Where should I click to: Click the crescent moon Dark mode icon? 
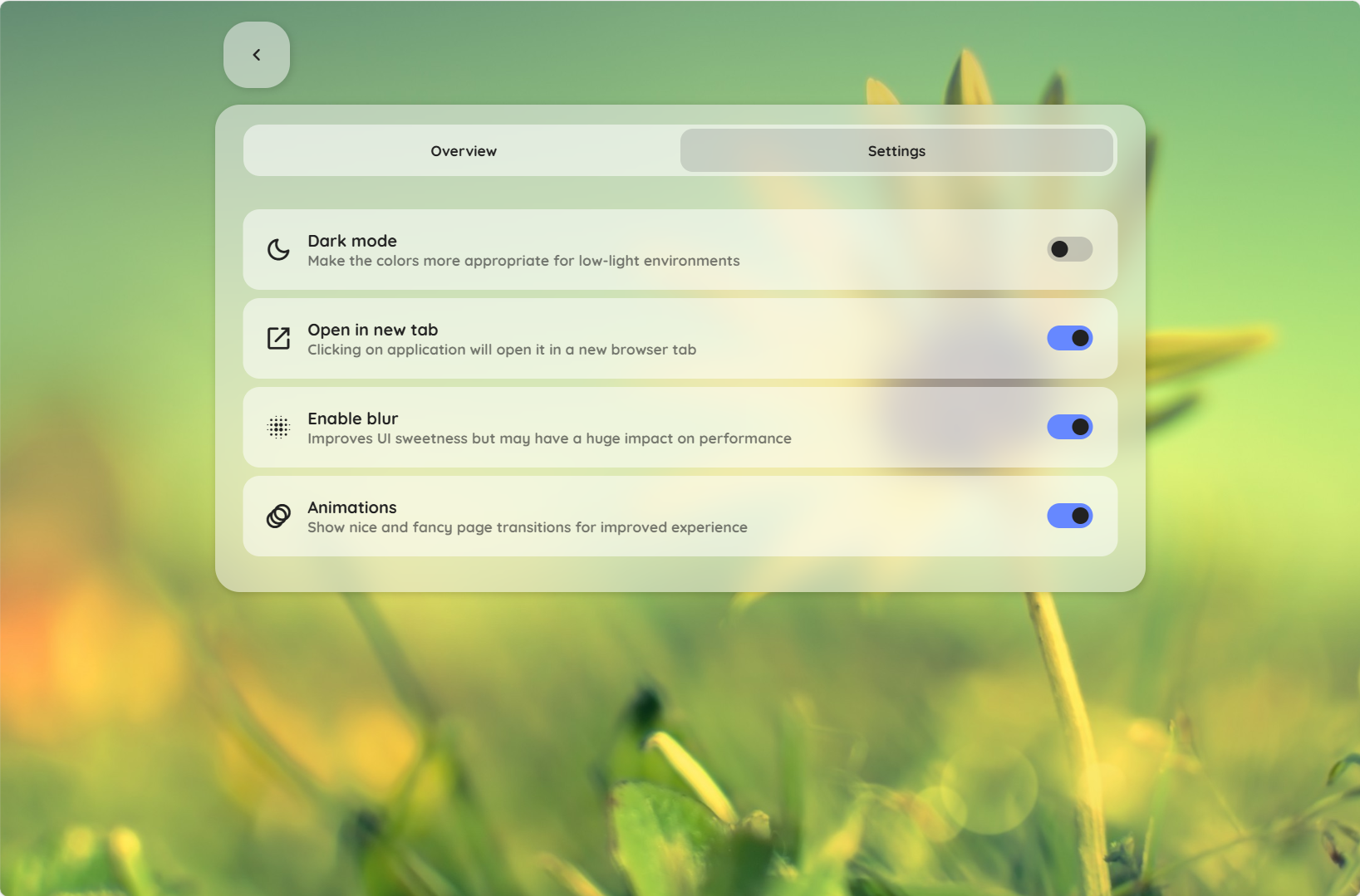coord(278,250)
